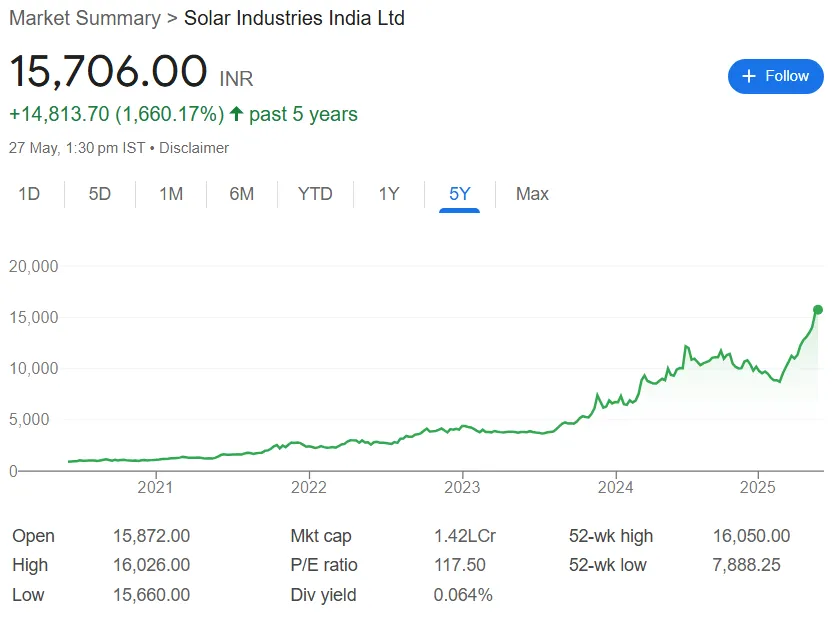Click the 52-wk high label

pyautogui.click(x=611, y=536)
